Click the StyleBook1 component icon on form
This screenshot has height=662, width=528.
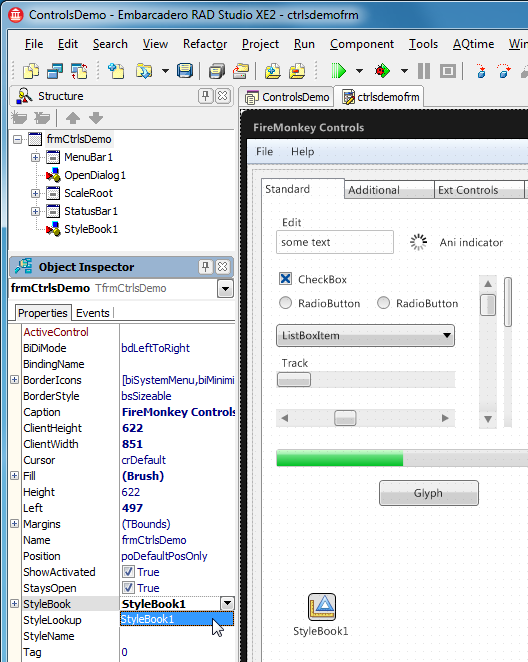[x=322, y=607]
